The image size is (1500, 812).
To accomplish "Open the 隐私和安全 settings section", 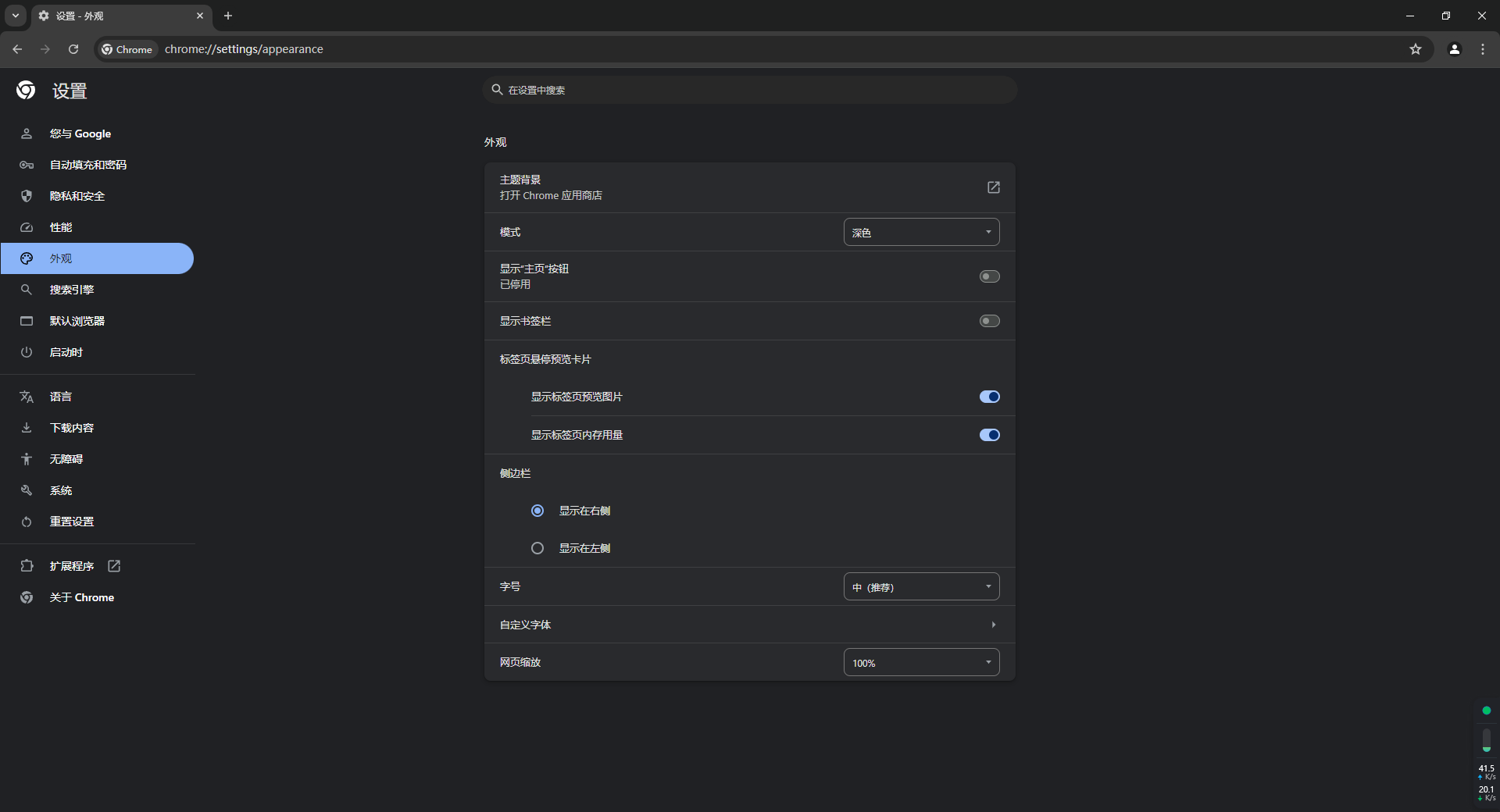I will [77, 195].
